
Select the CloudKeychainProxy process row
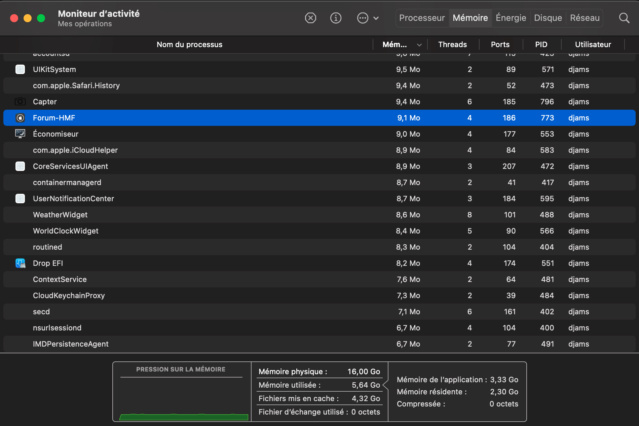(x=319, y=296)
